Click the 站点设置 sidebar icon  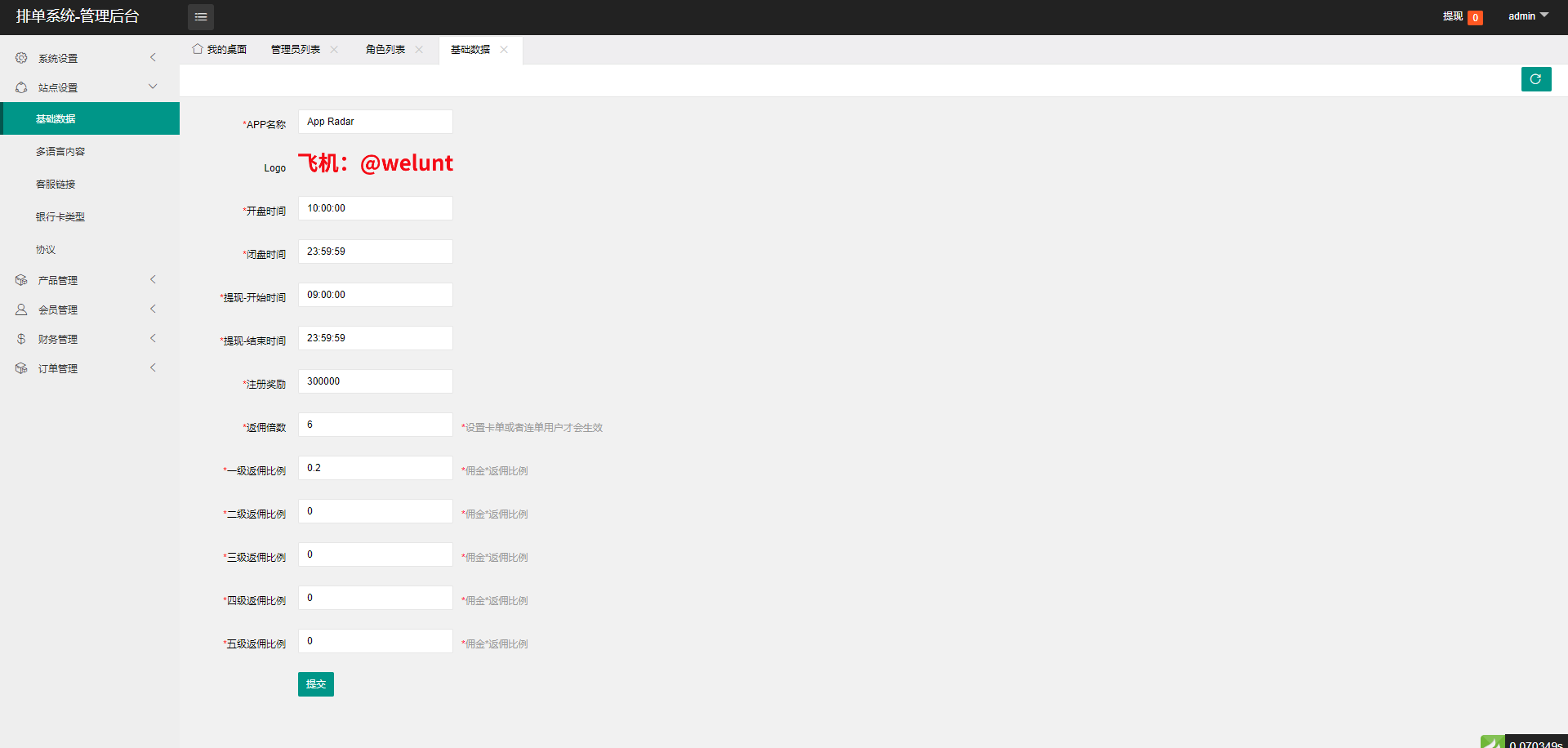tap(21, 87)
